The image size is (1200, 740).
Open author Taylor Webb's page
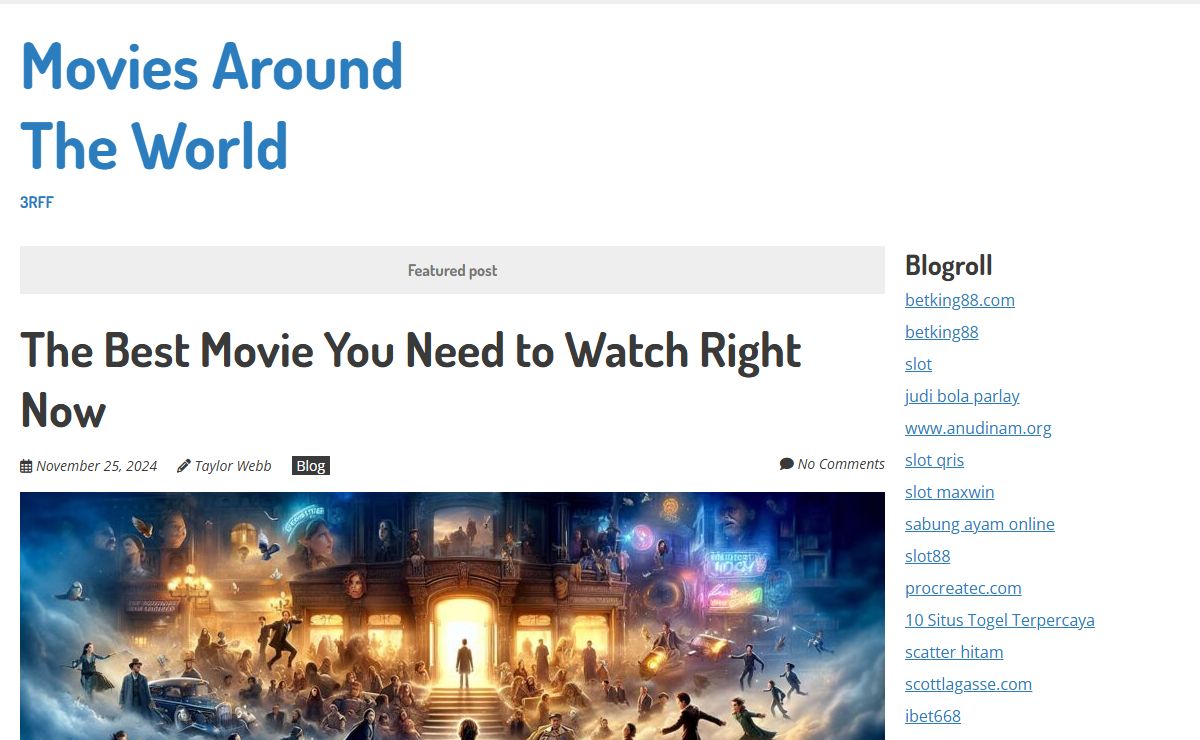[233, 466]
